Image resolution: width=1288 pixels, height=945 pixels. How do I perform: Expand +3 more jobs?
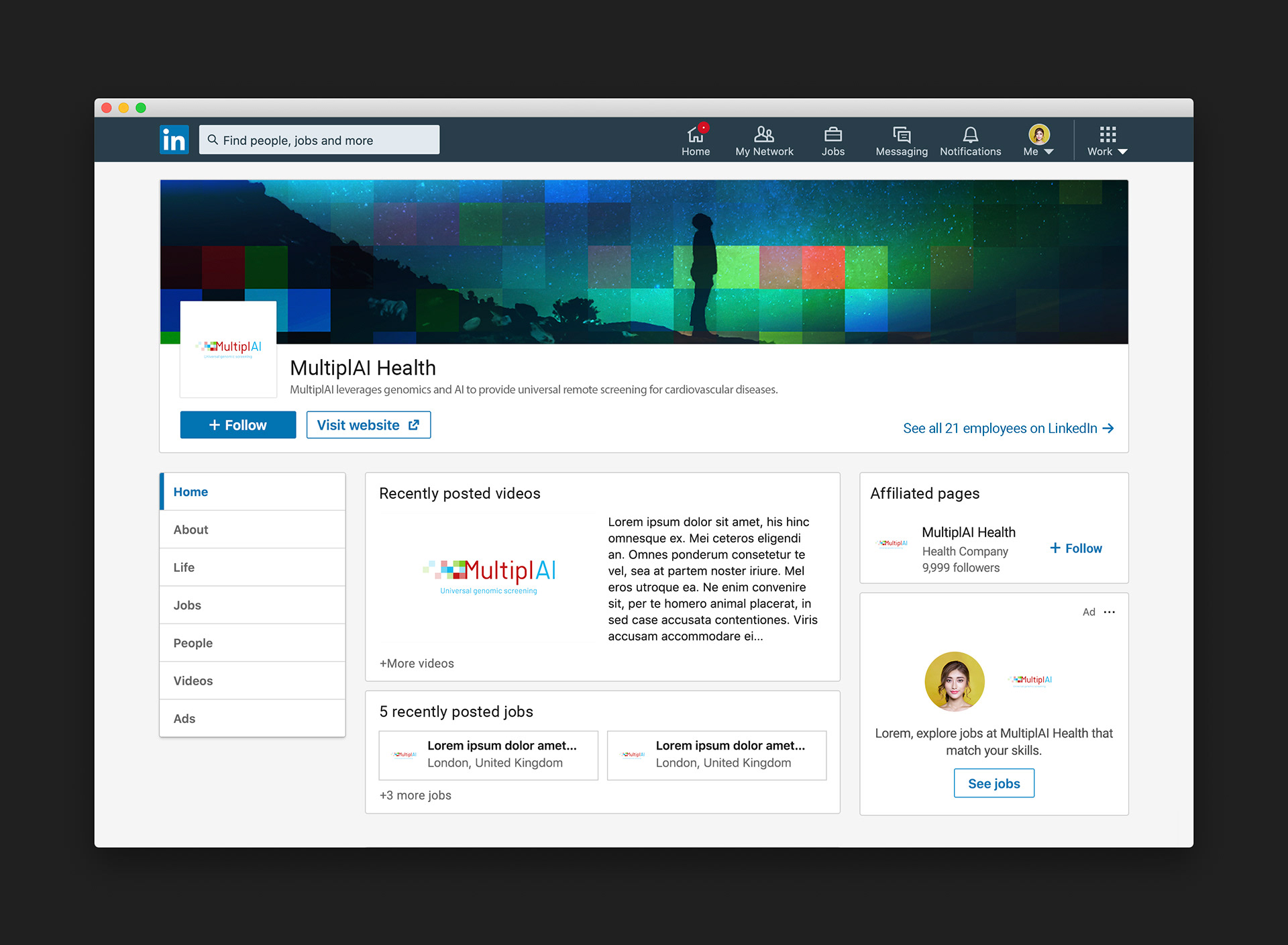click(x=415, y=795)
